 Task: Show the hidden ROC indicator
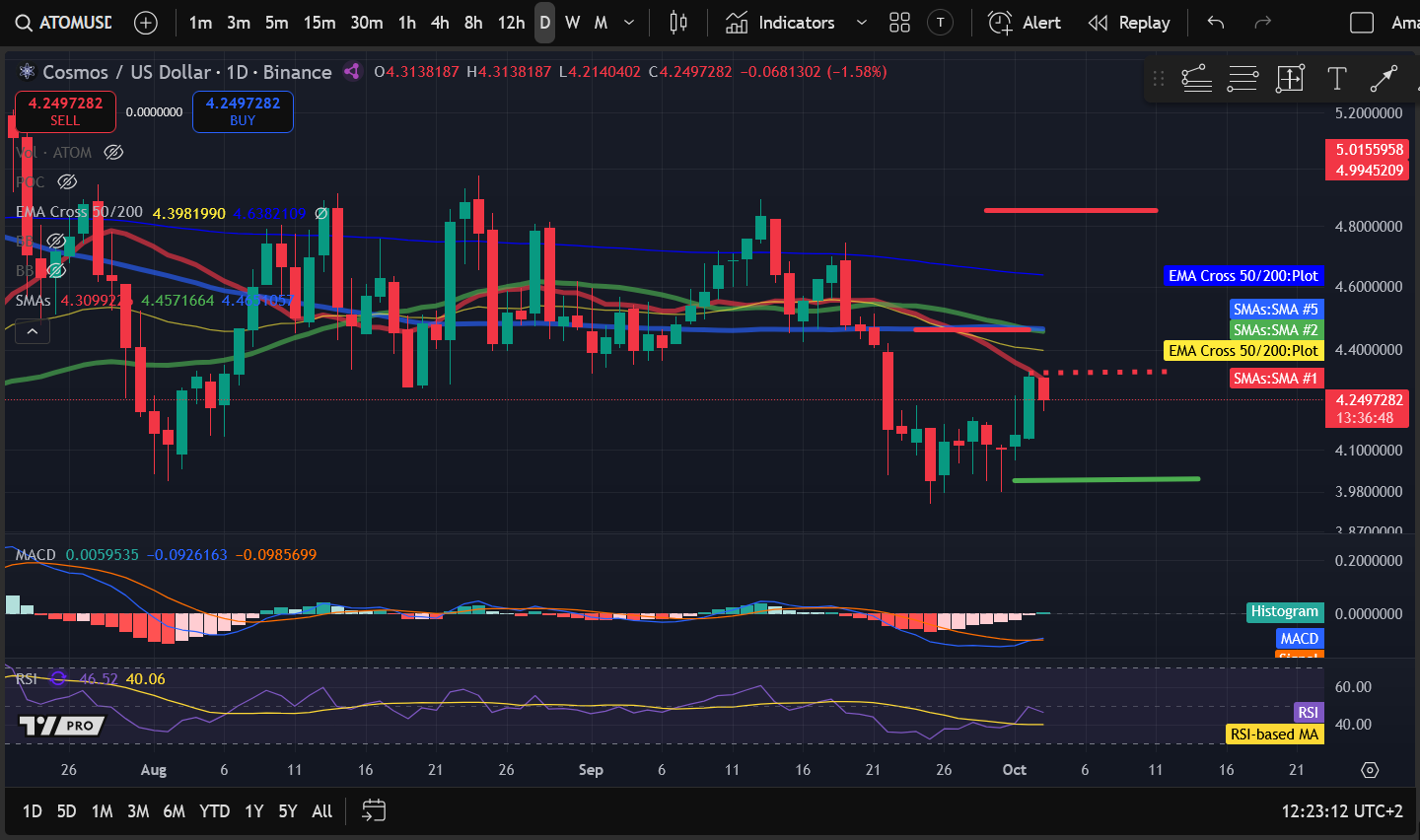tap(67, 181)
